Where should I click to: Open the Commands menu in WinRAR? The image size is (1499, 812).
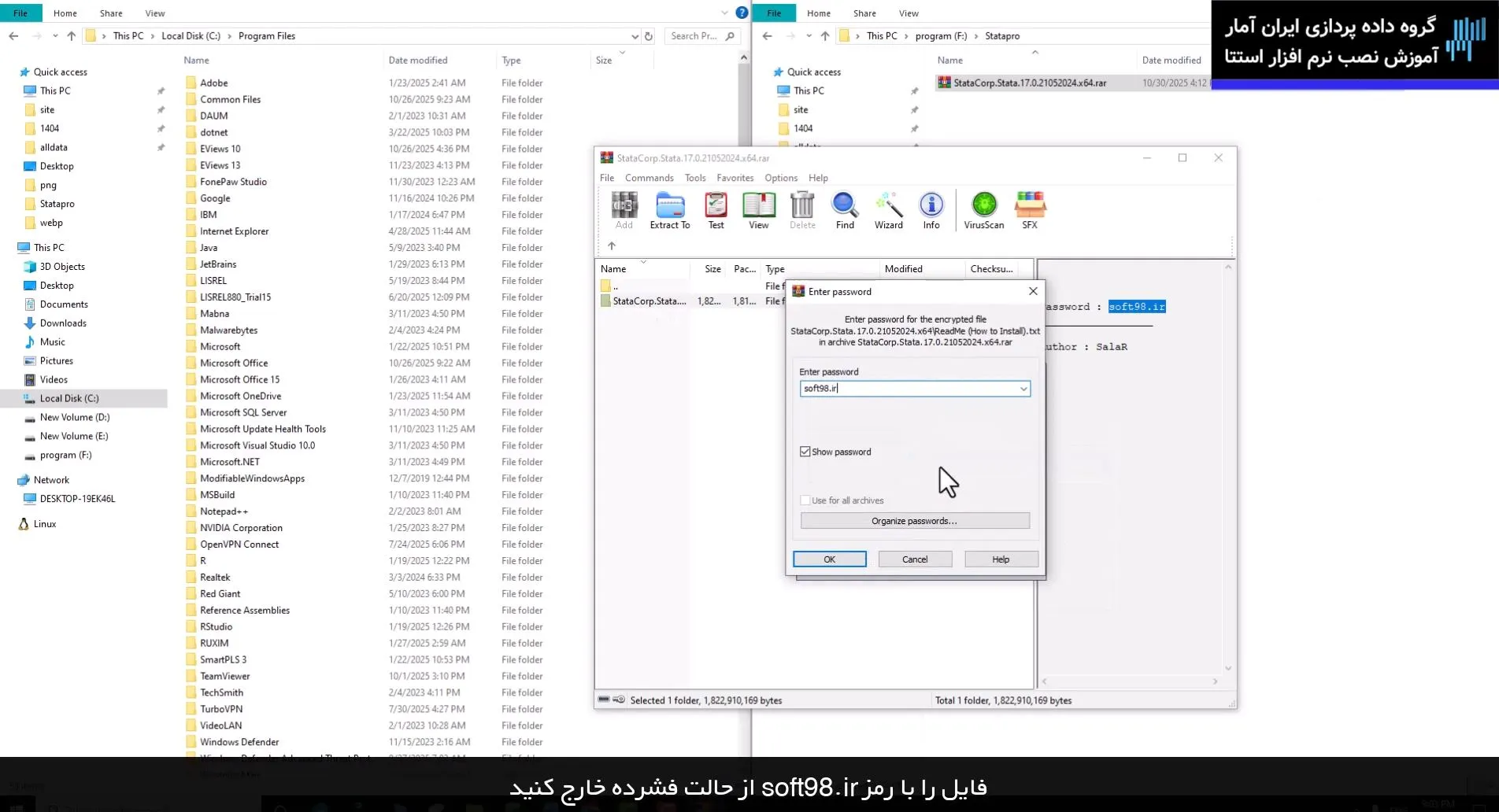click(649, 178)
